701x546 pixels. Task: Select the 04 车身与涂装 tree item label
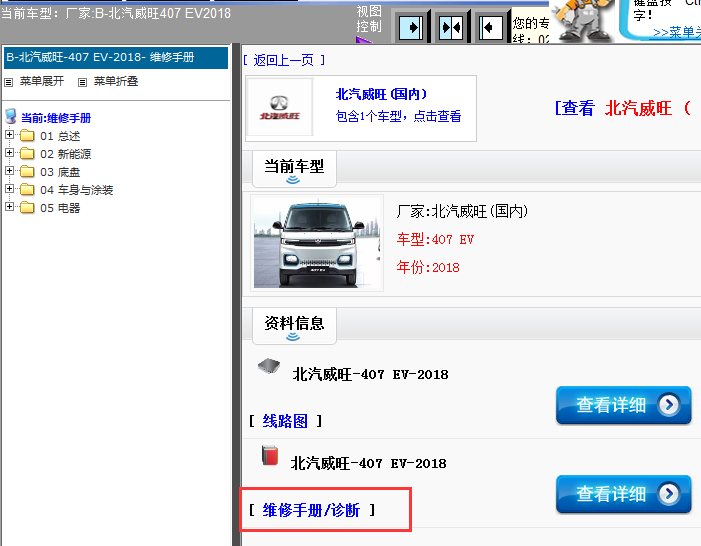(x=77, y=190)
